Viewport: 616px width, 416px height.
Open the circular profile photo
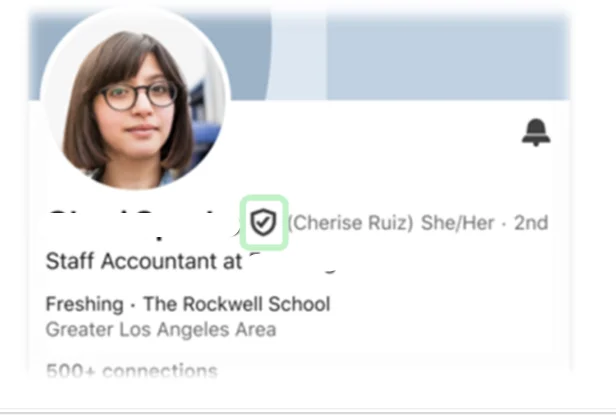point(135,98)
